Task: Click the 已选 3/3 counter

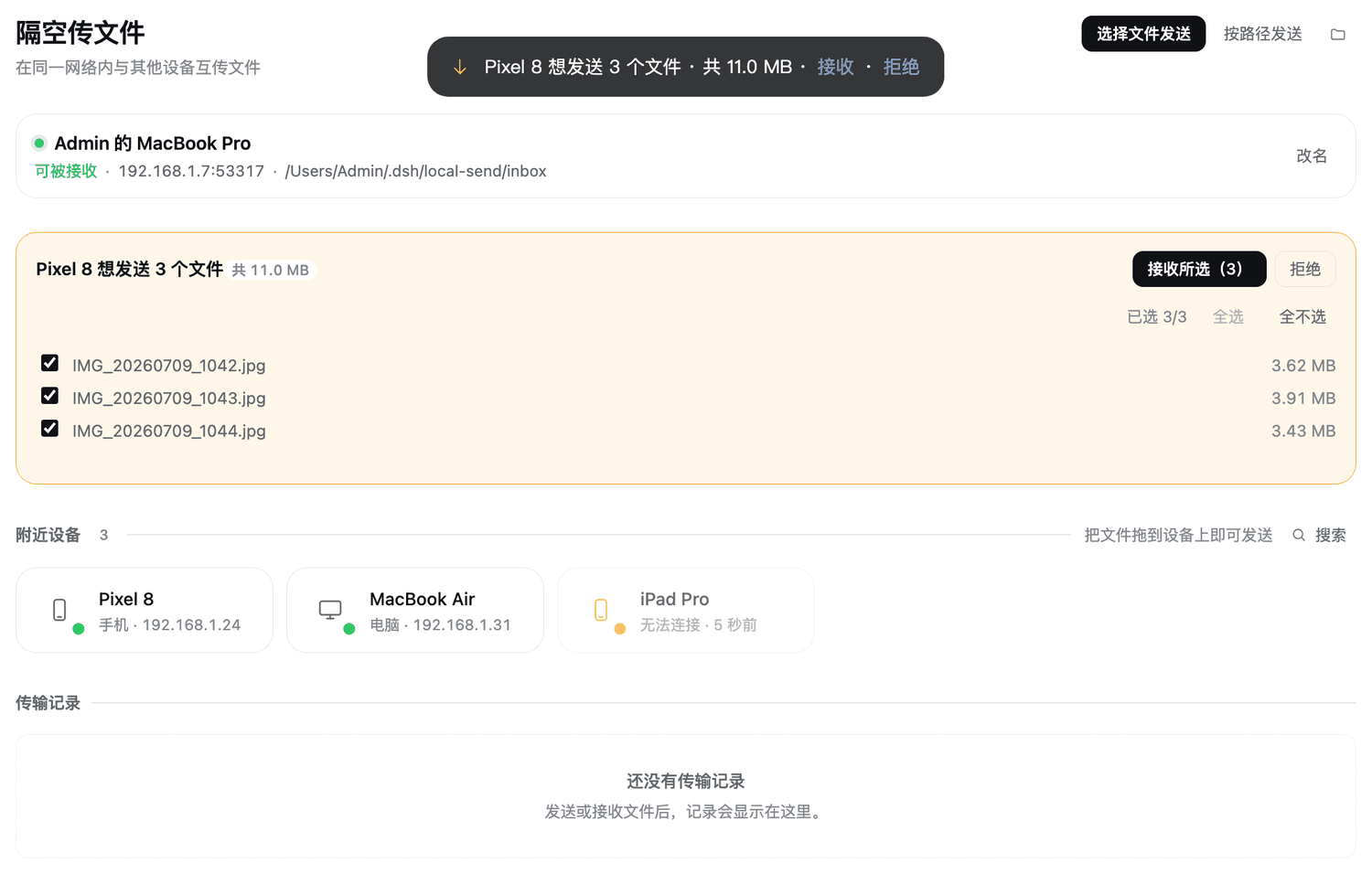Action: [x=1157, y=316]
